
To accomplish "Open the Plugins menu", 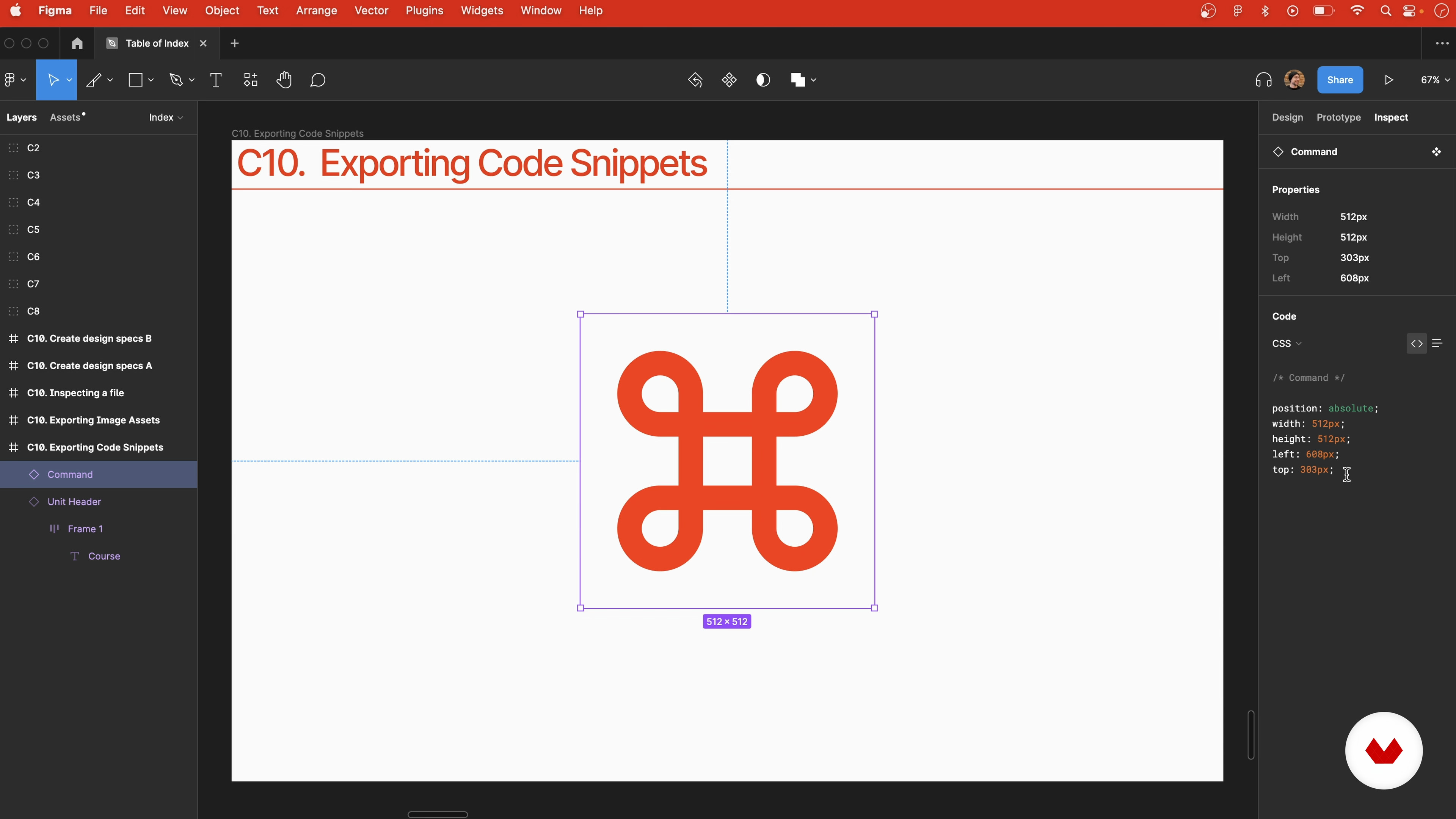I will tap(425, 11).
